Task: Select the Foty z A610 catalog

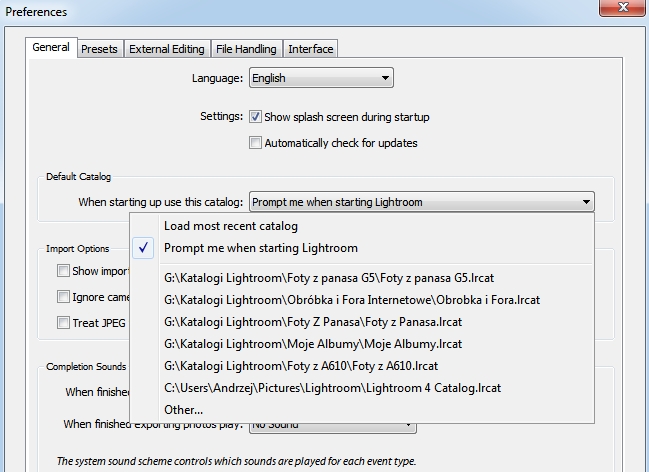Action: tap(301, 366)
